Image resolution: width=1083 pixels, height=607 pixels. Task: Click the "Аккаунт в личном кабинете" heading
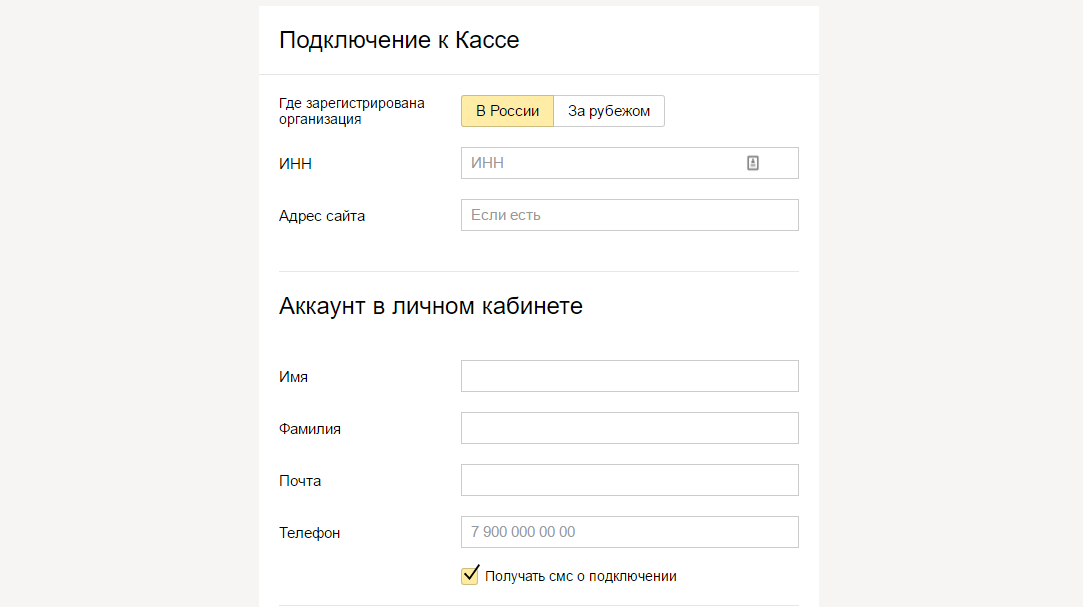click(x=430, y=306)
